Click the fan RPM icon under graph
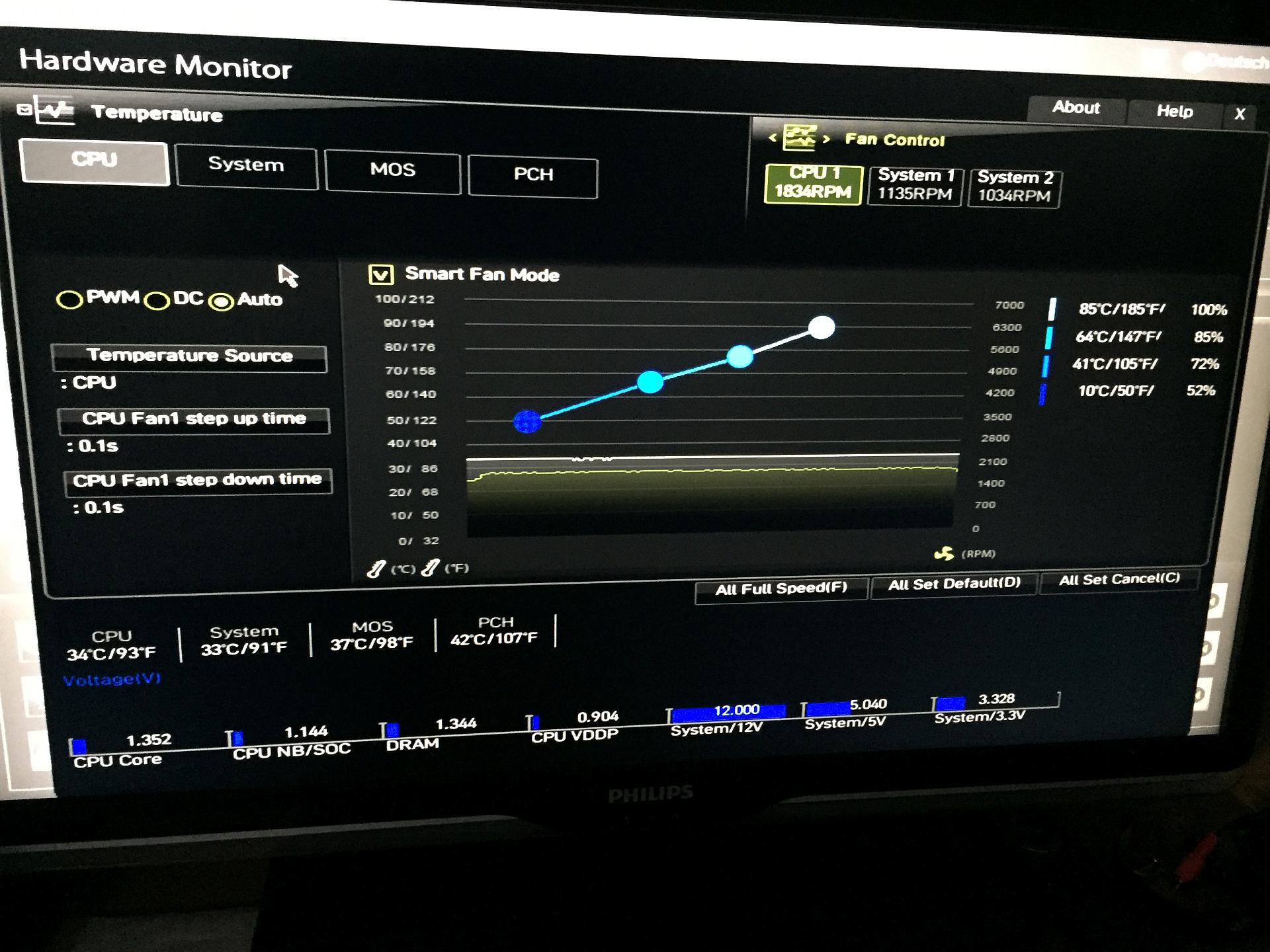 pos(944,553)
